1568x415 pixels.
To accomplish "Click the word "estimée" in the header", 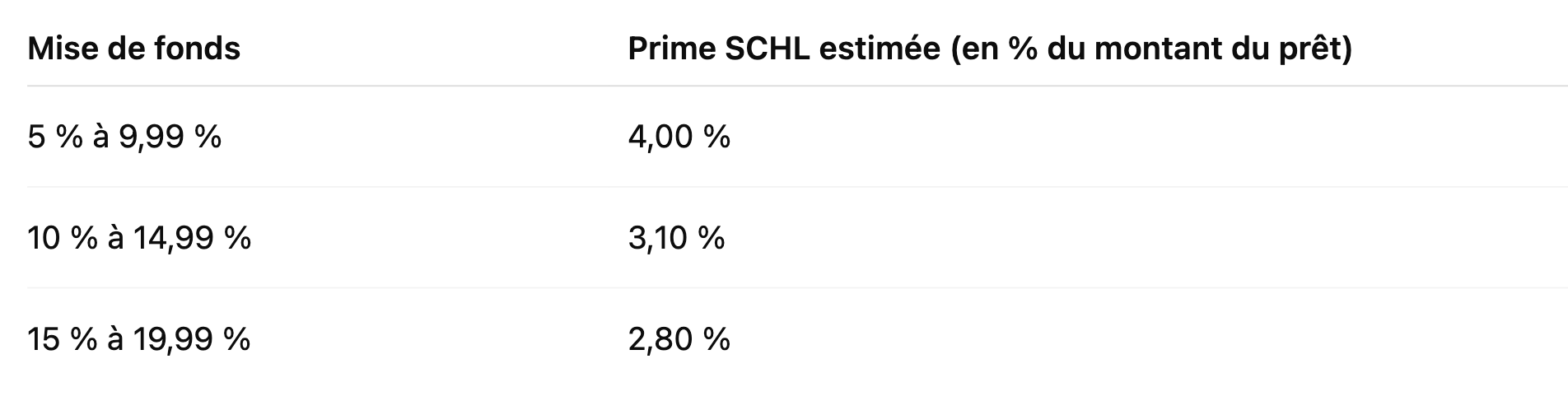I will [x=880, y=49].
